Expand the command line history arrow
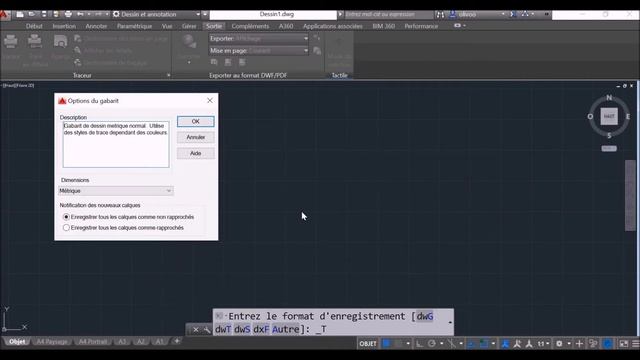640x360 pixels. coord(450,322)
